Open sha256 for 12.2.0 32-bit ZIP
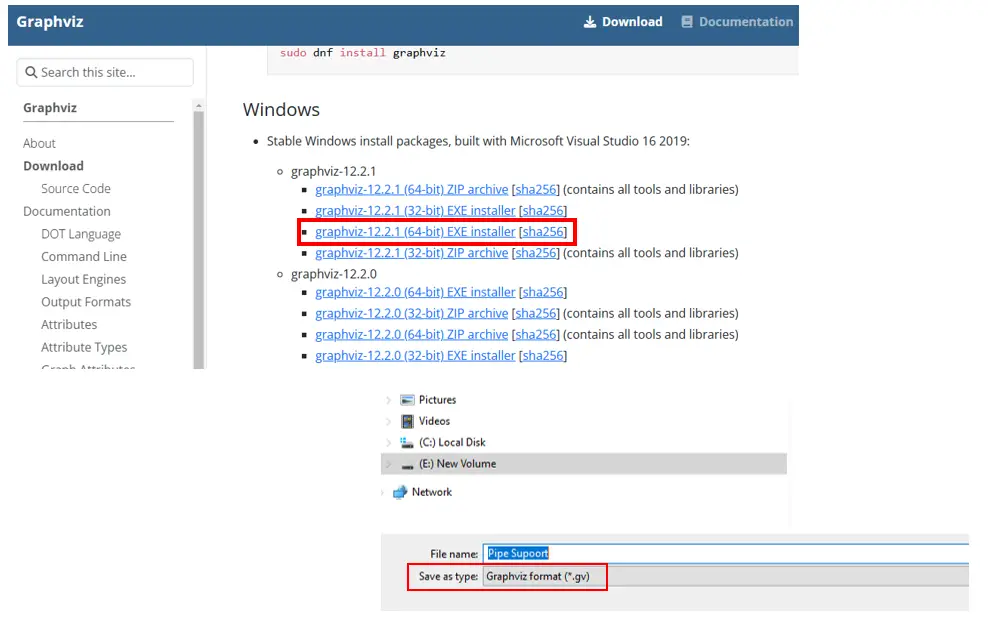Viewport: 995px width, 620px height. coord(536,313)
